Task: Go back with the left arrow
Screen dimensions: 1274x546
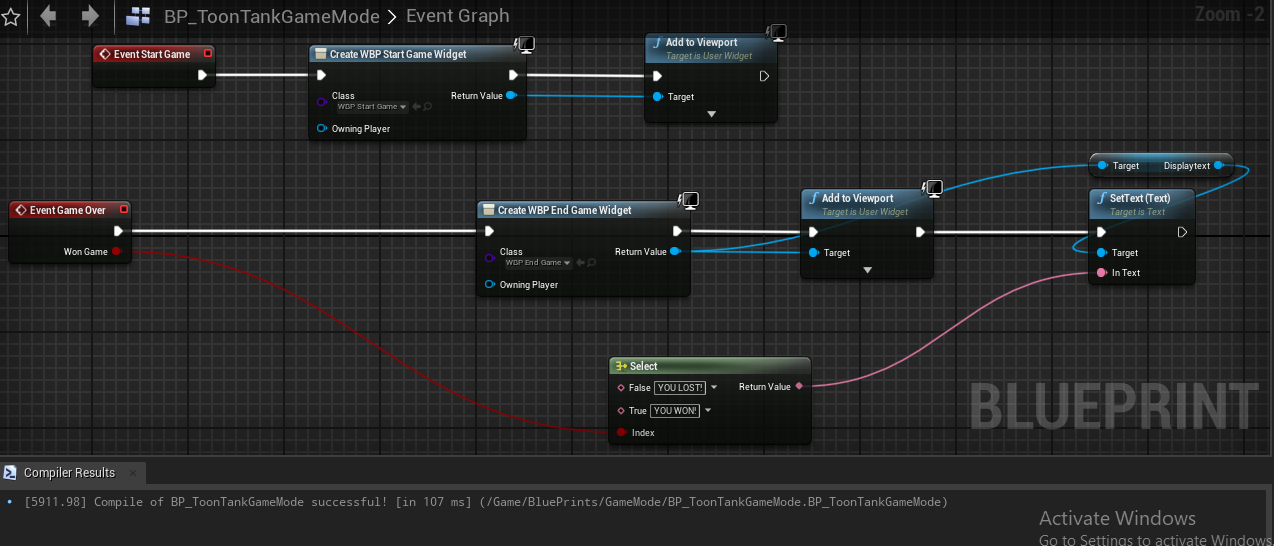Action: point(48,16)
